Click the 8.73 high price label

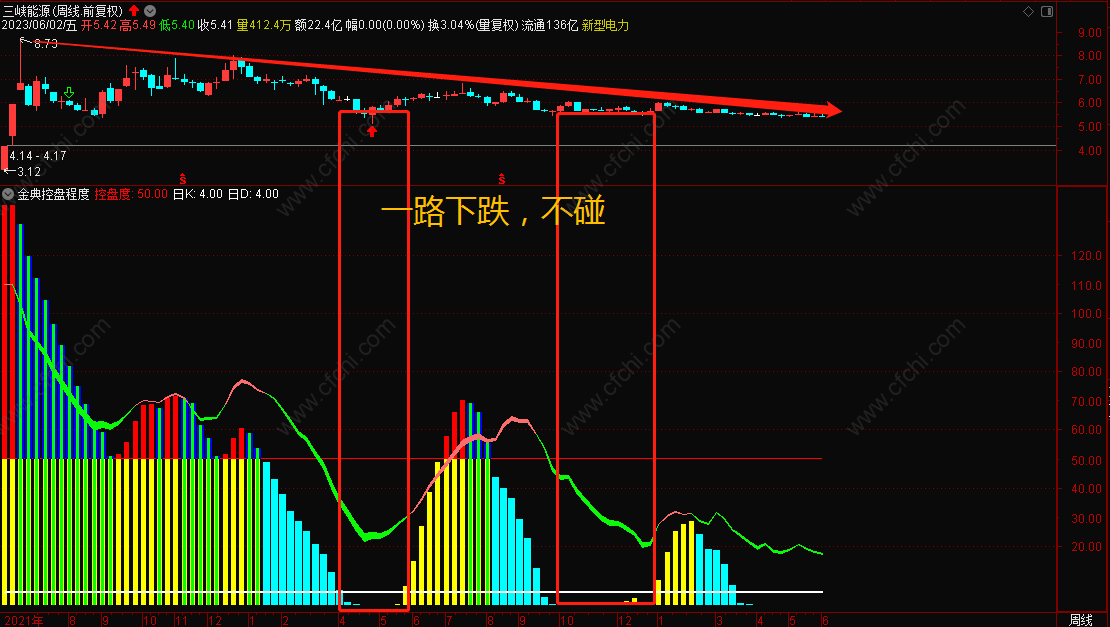click(x=46, y=44)
